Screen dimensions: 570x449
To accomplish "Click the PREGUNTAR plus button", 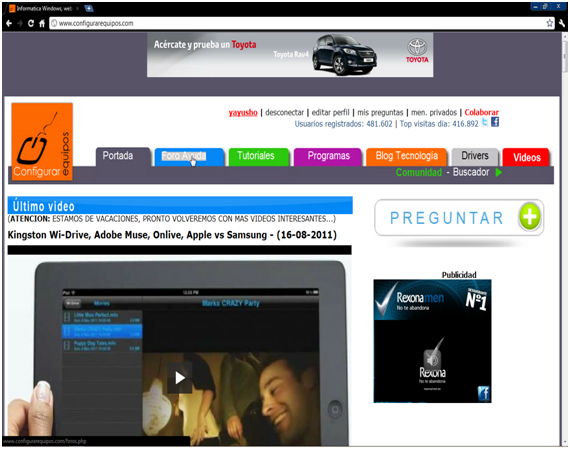I will tap(530, 217).
